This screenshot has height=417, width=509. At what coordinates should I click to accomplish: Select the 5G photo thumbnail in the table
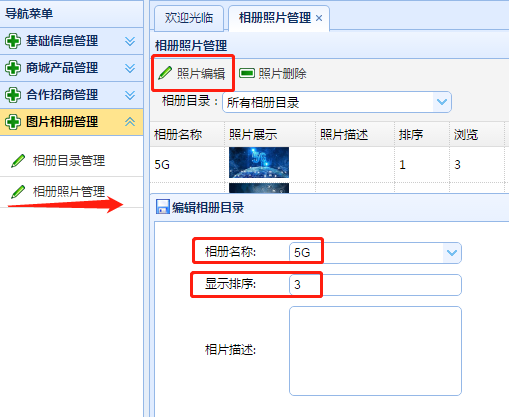click(259, 163)
